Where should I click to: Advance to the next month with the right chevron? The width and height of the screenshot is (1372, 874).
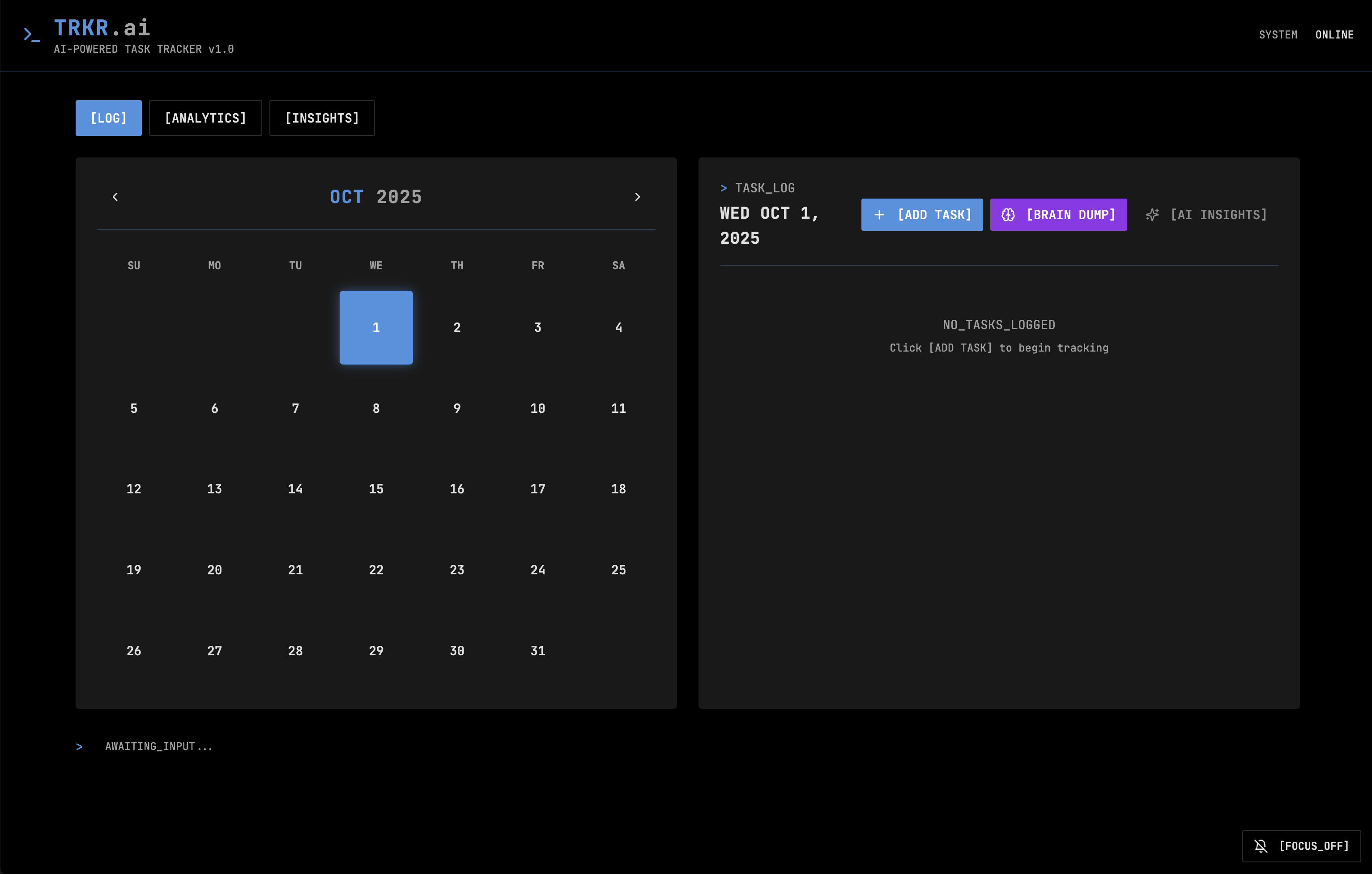[x=637, y=197]
